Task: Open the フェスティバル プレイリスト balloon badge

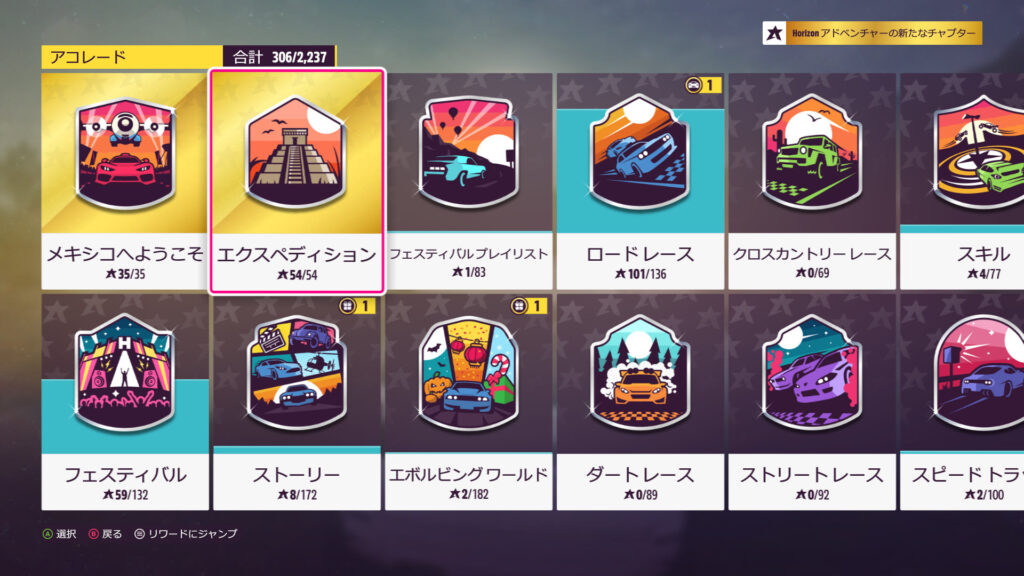Action: 468,152
